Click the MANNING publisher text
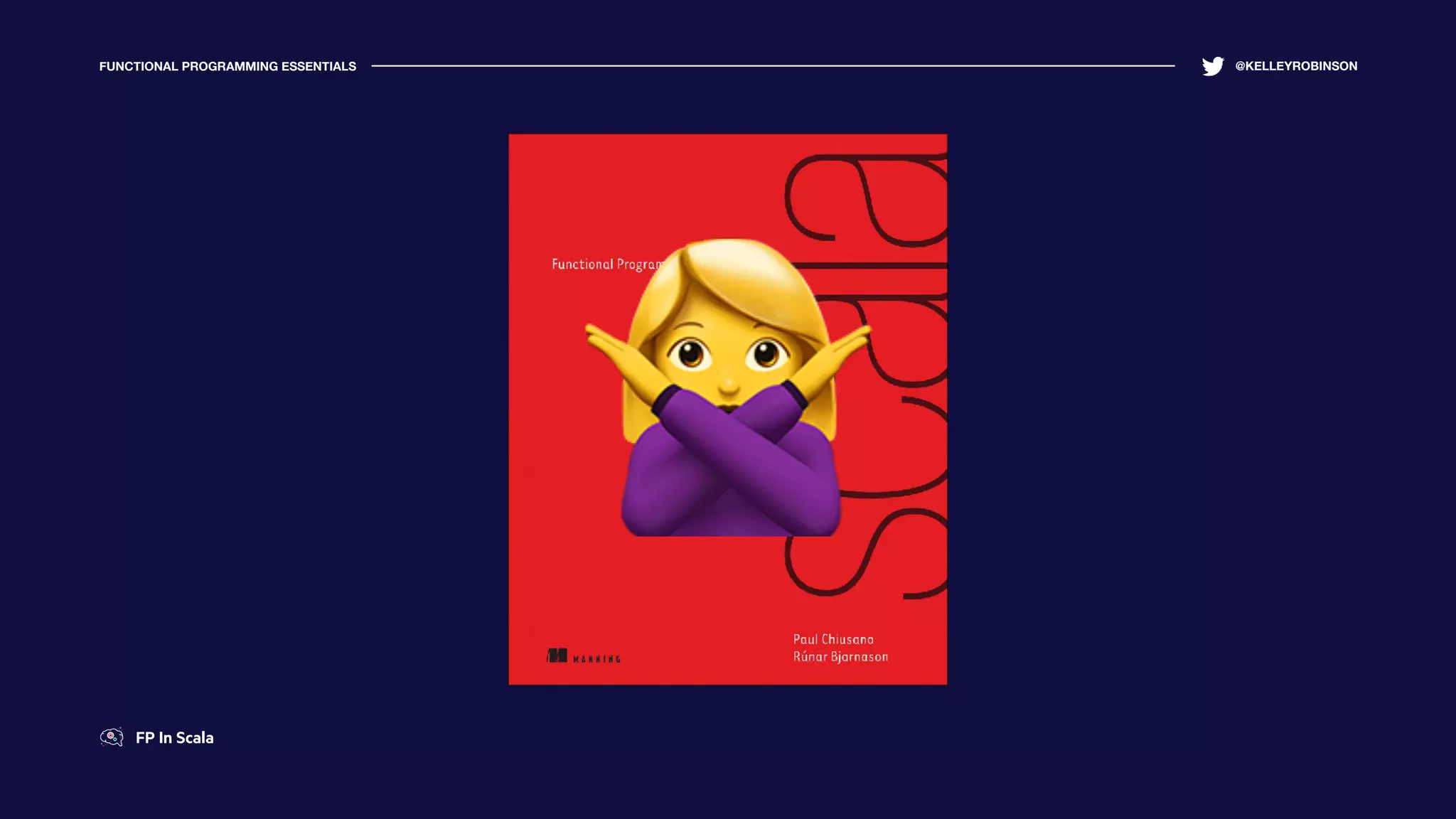1456x819 pixels. 596,659
